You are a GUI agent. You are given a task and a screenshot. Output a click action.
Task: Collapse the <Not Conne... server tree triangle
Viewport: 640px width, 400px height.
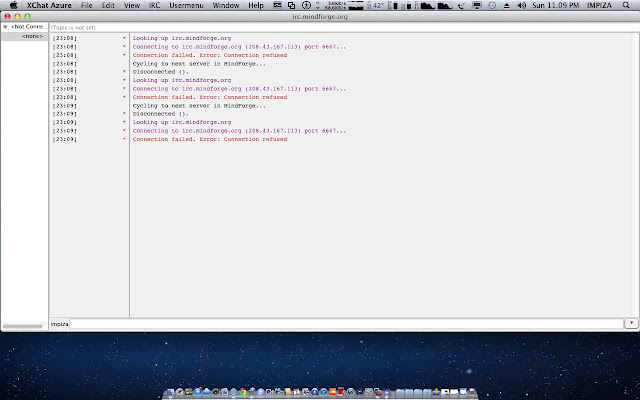click(5, 27)
